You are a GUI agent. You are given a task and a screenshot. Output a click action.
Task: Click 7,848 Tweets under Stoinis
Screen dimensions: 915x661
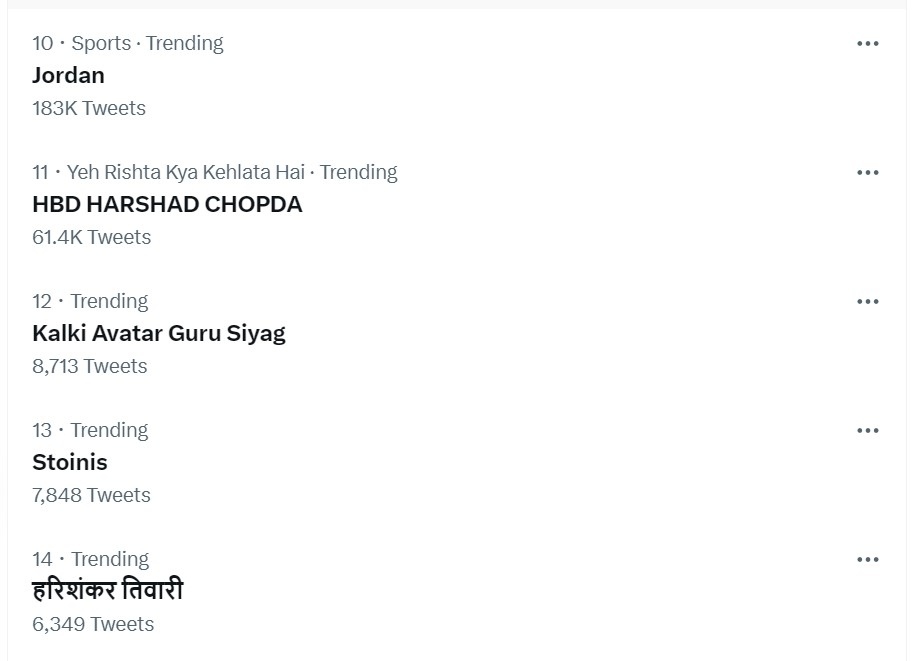click(91, 494)
